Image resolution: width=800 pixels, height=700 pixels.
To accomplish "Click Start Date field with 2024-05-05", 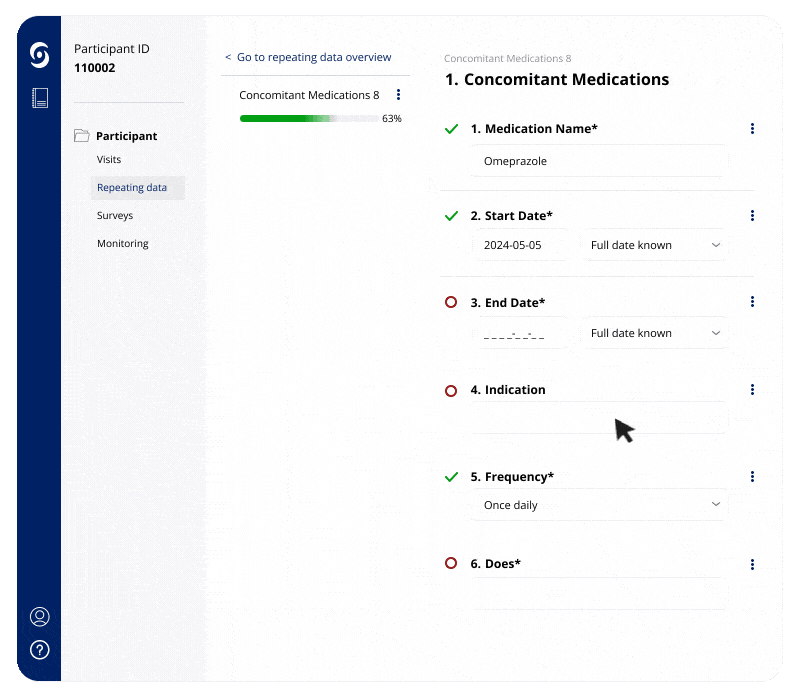I will point(521,245).
